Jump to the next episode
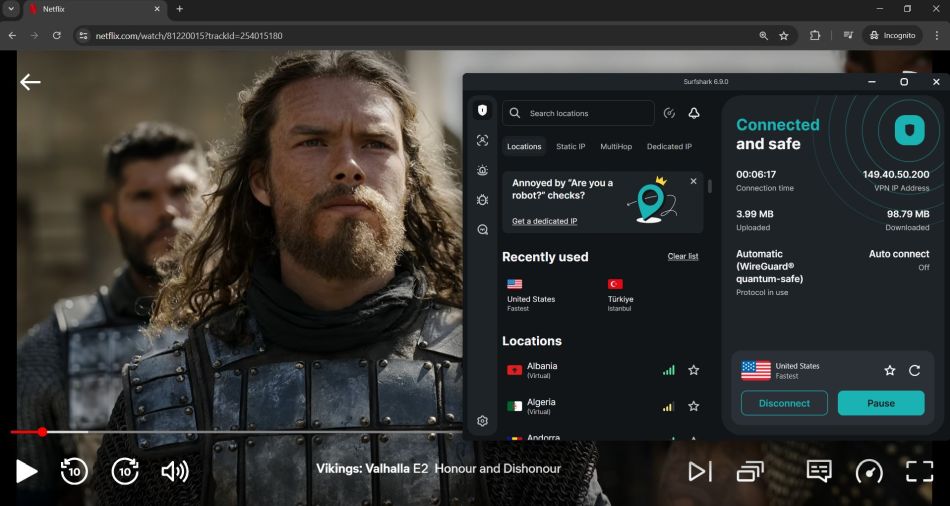 [700, 471]
